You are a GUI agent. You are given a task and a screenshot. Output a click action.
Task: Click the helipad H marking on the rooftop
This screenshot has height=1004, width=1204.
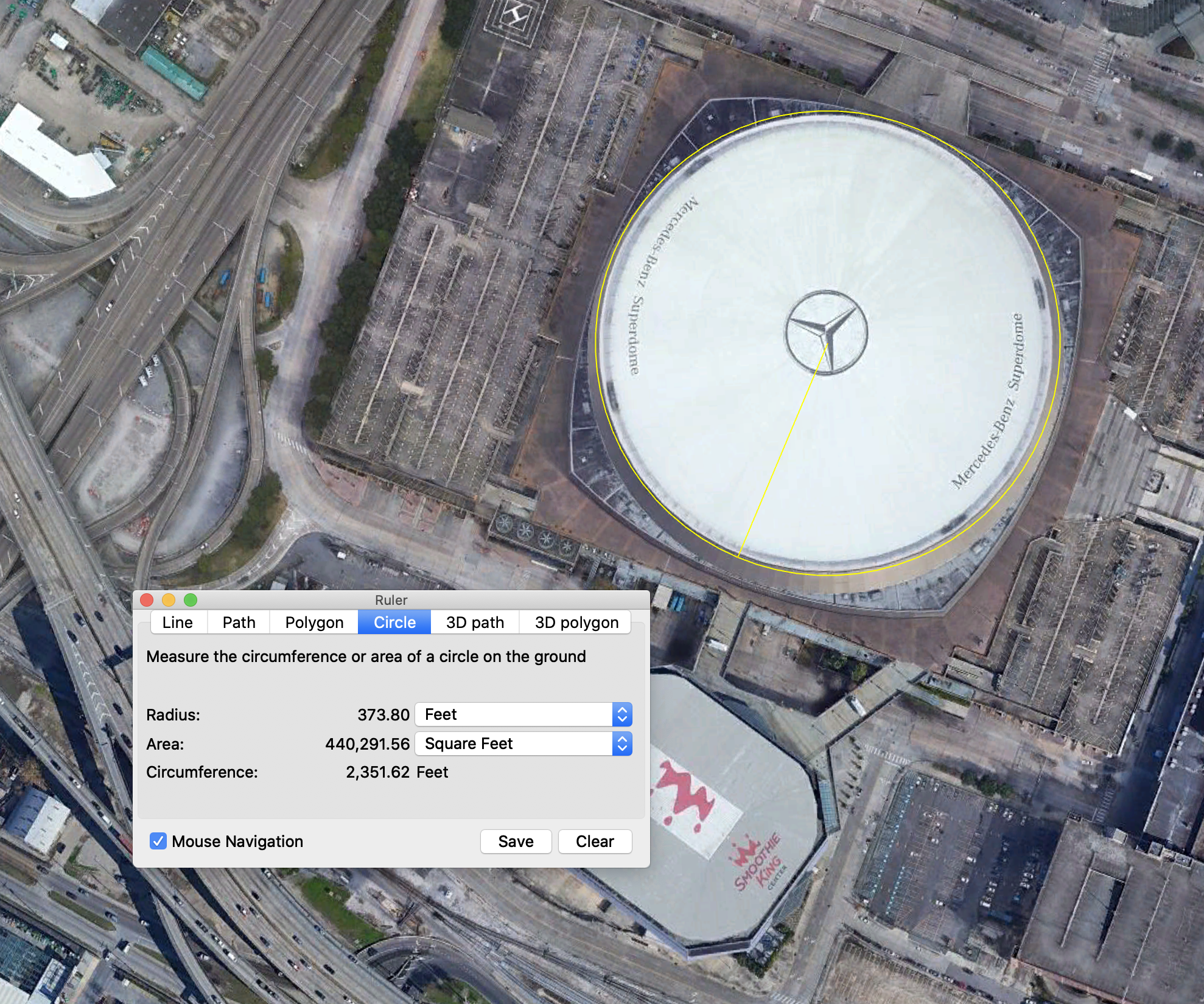(515, 15)
